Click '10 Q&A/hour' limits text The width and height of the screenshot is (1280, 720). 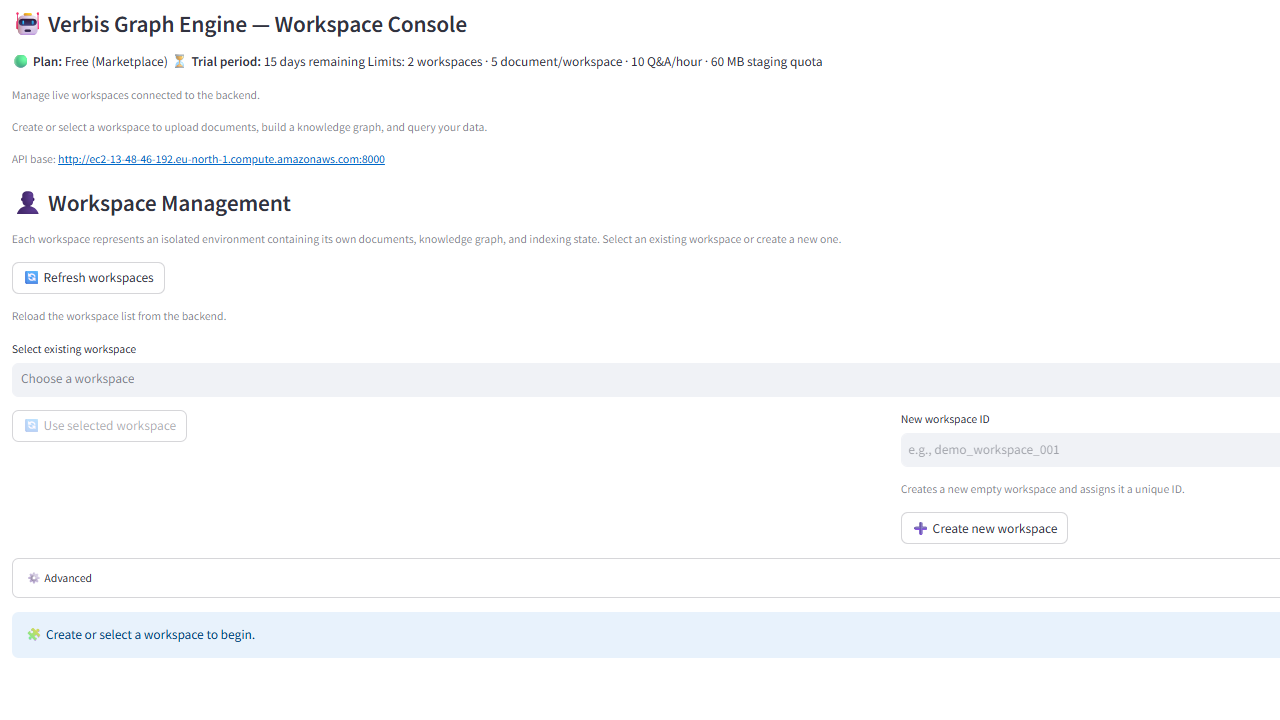tap(666, 62)
